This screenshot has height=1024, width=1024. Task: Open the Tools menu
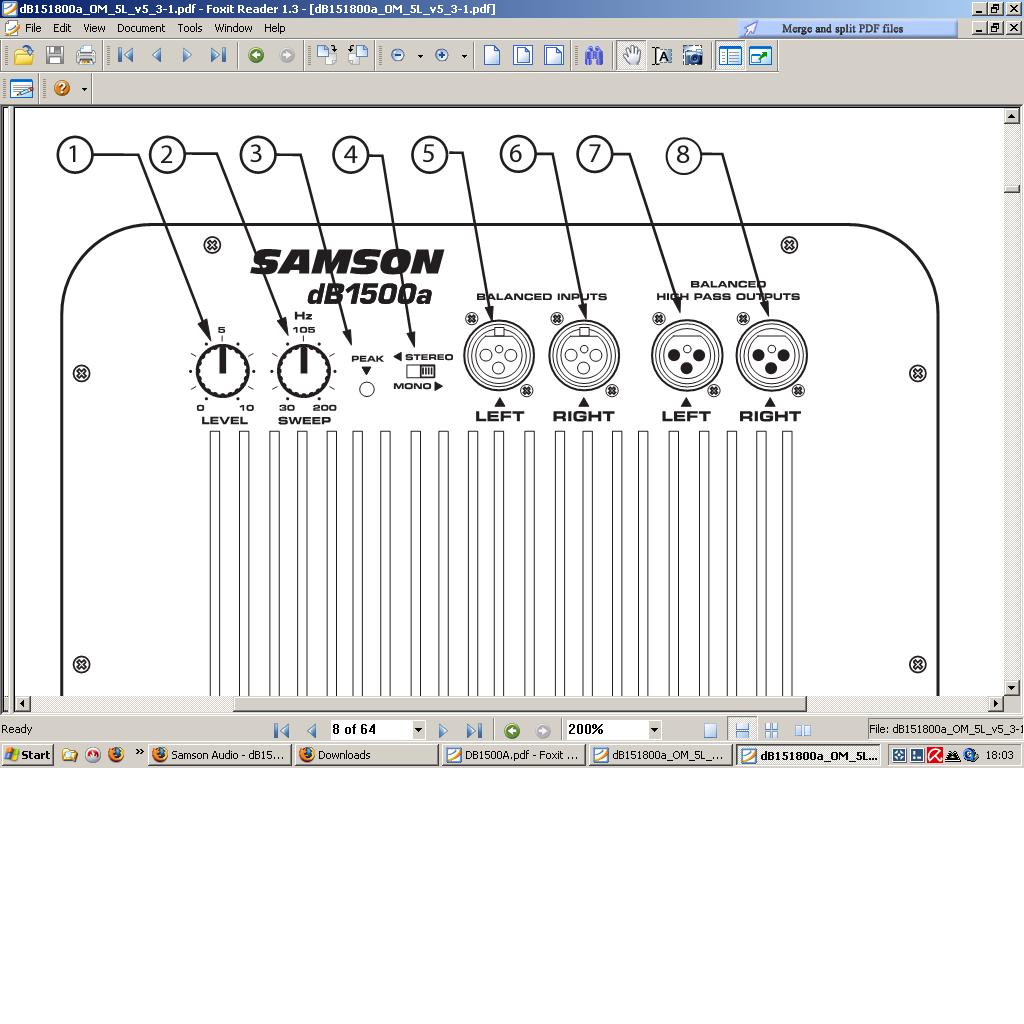(189, 28)
